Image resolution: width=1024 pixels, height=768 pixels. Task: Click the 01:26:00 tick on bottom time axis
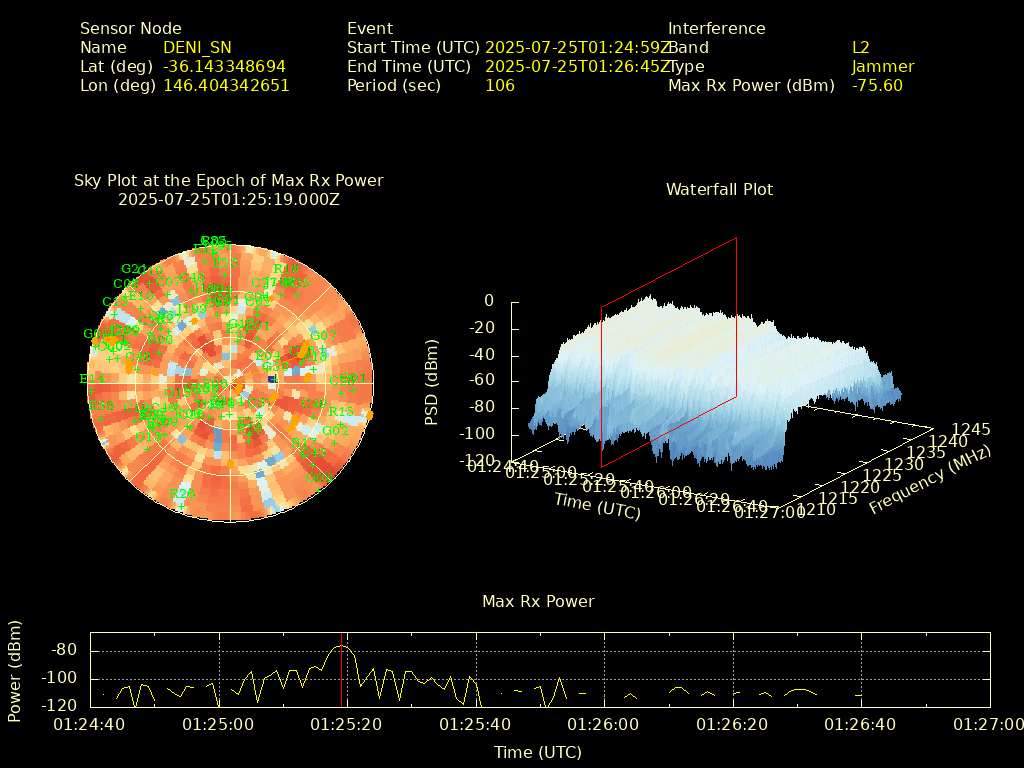click(x=604, y=723)
